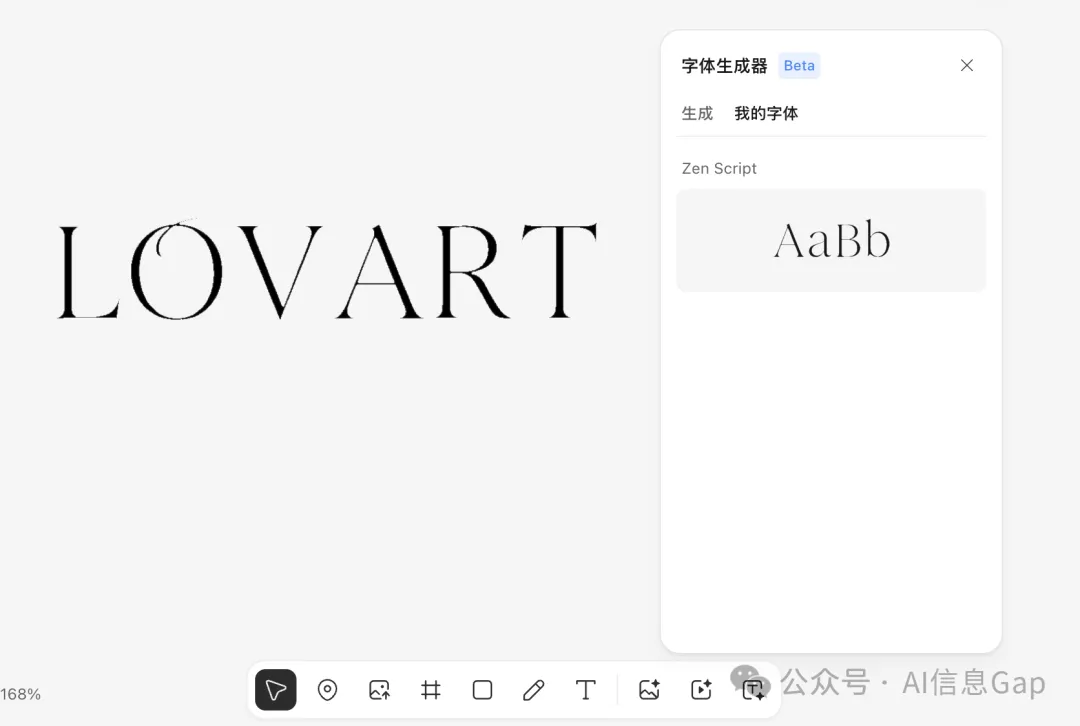This screenshot has height=726, width=1080.
Task: Open the 168% zoom level control
Action: 21,694
